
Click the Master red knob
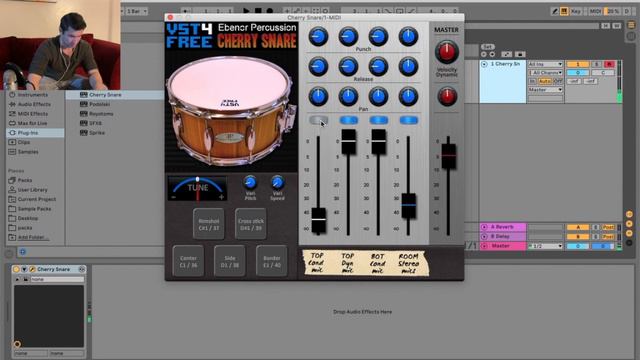click(447, 51)
